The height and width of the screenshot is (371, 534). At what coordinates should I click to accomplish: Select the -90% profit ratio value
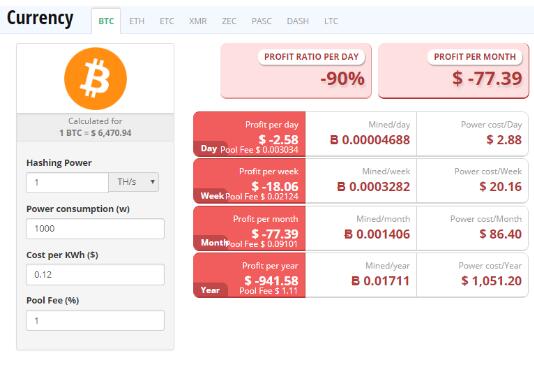point(342,79)
